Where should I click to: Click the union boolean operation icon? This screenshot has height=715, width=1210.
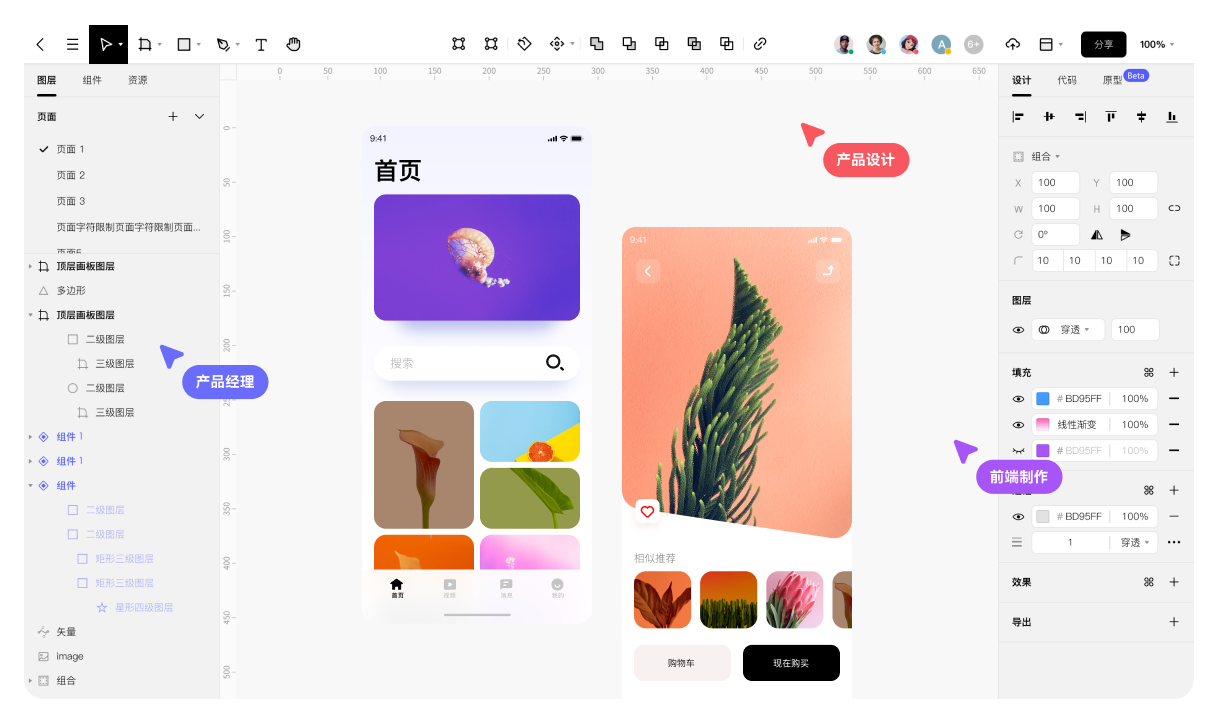[x=597, y=44]
